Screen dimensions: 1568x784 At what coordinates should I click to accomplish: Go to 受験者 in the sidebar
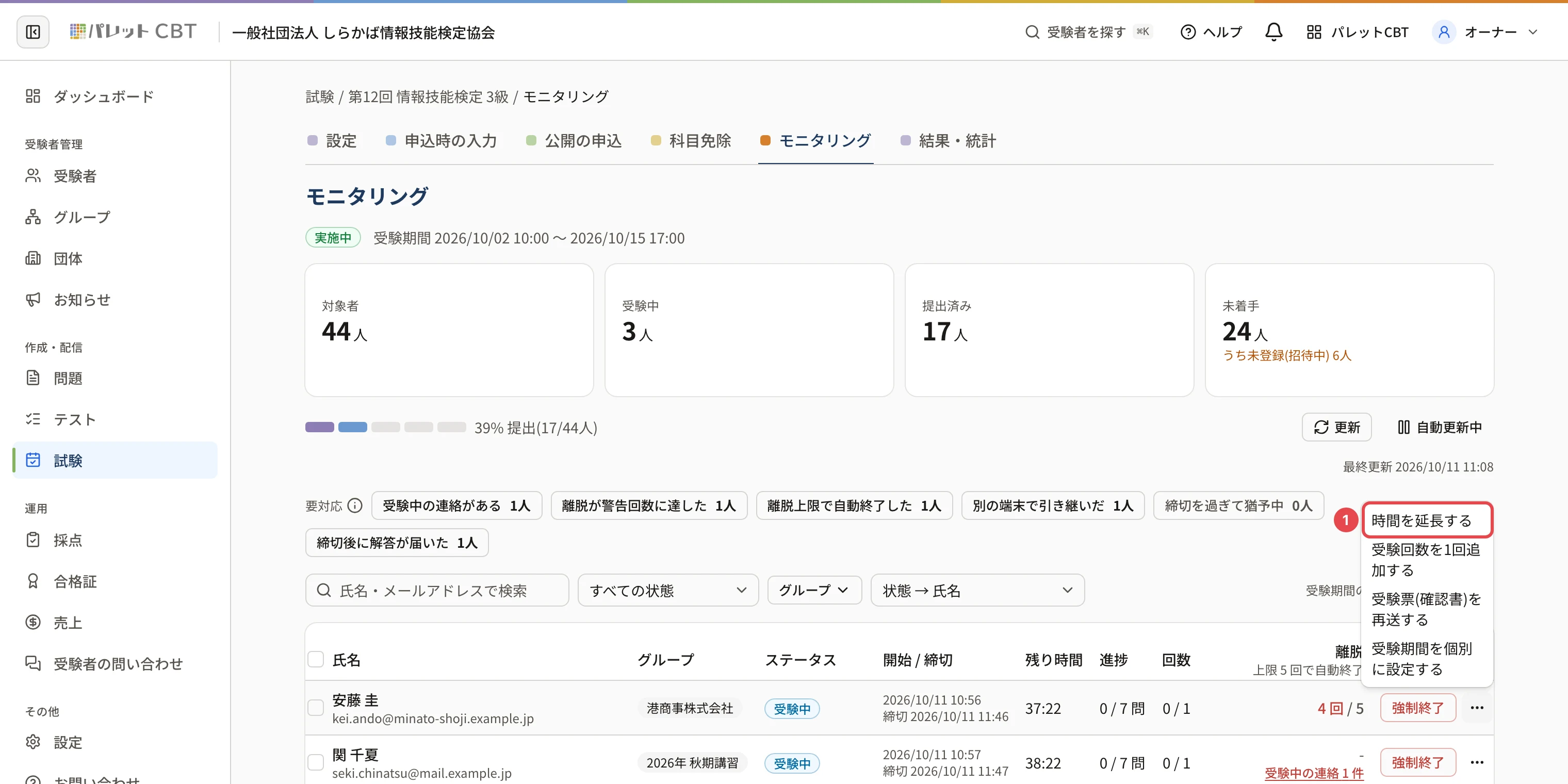pyautogui.click(x=115, y=176)
